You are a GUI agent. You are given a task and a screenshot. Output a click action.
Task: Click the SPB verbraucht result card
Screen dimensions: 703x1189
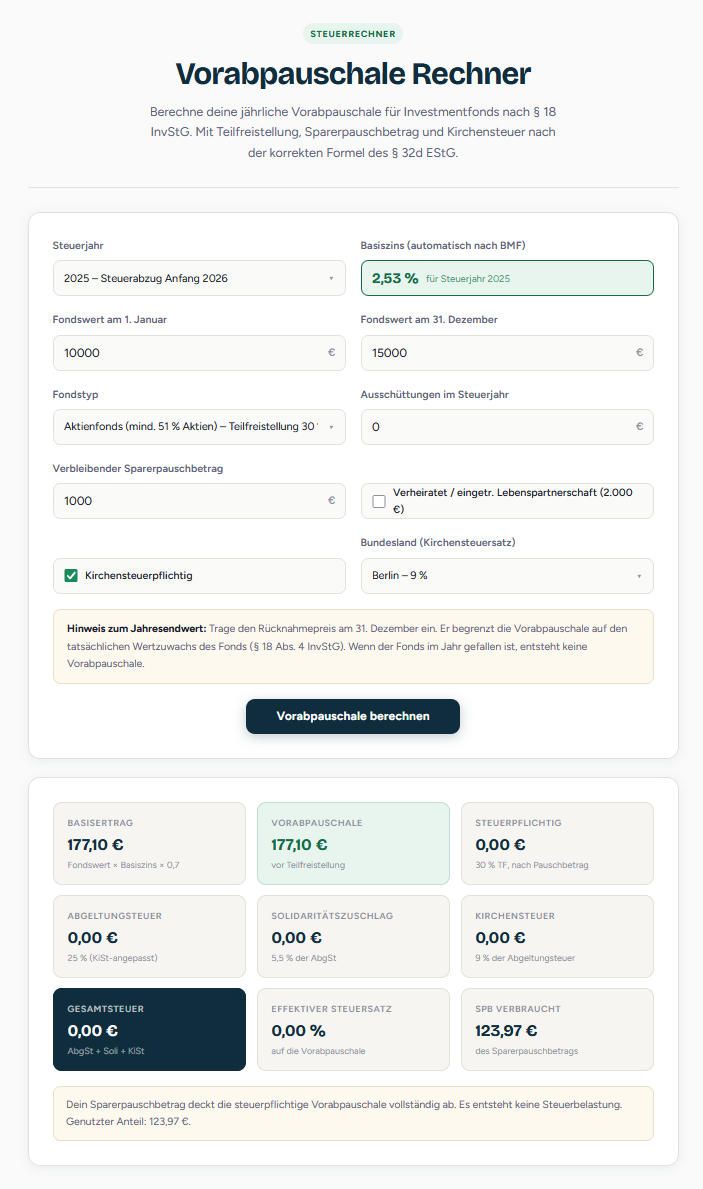click(557, 1030)
